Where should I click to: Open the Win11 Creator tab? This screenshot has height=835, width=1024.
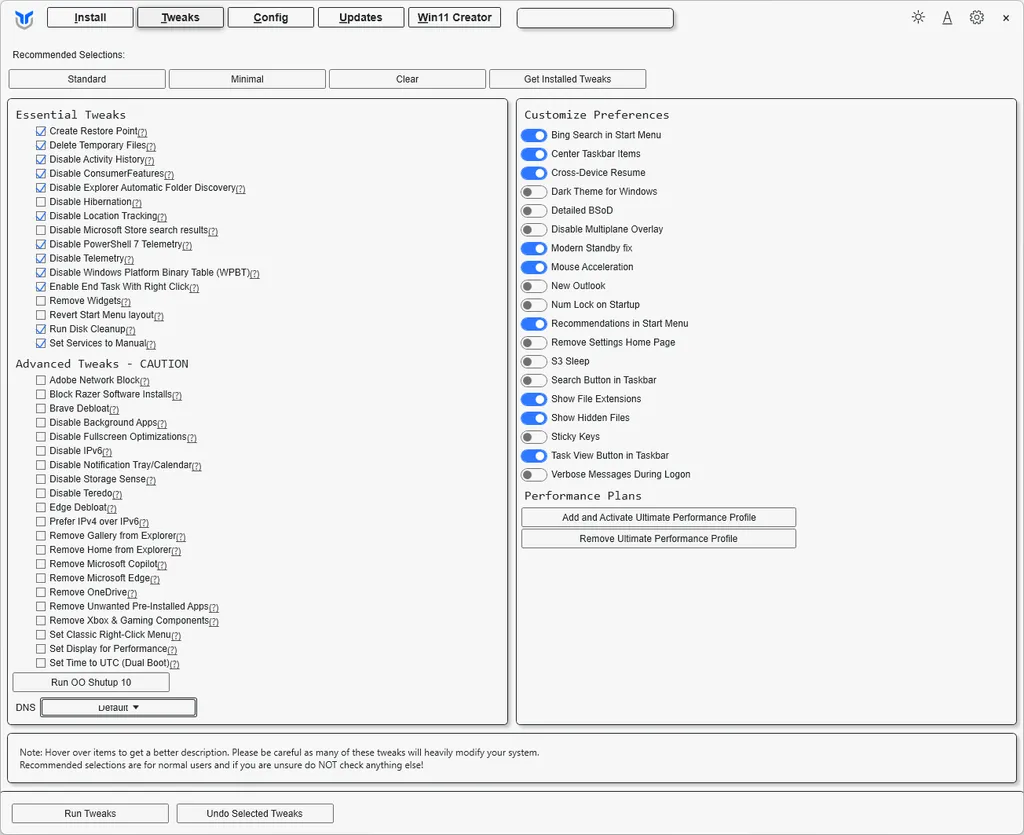pos(455,17)
